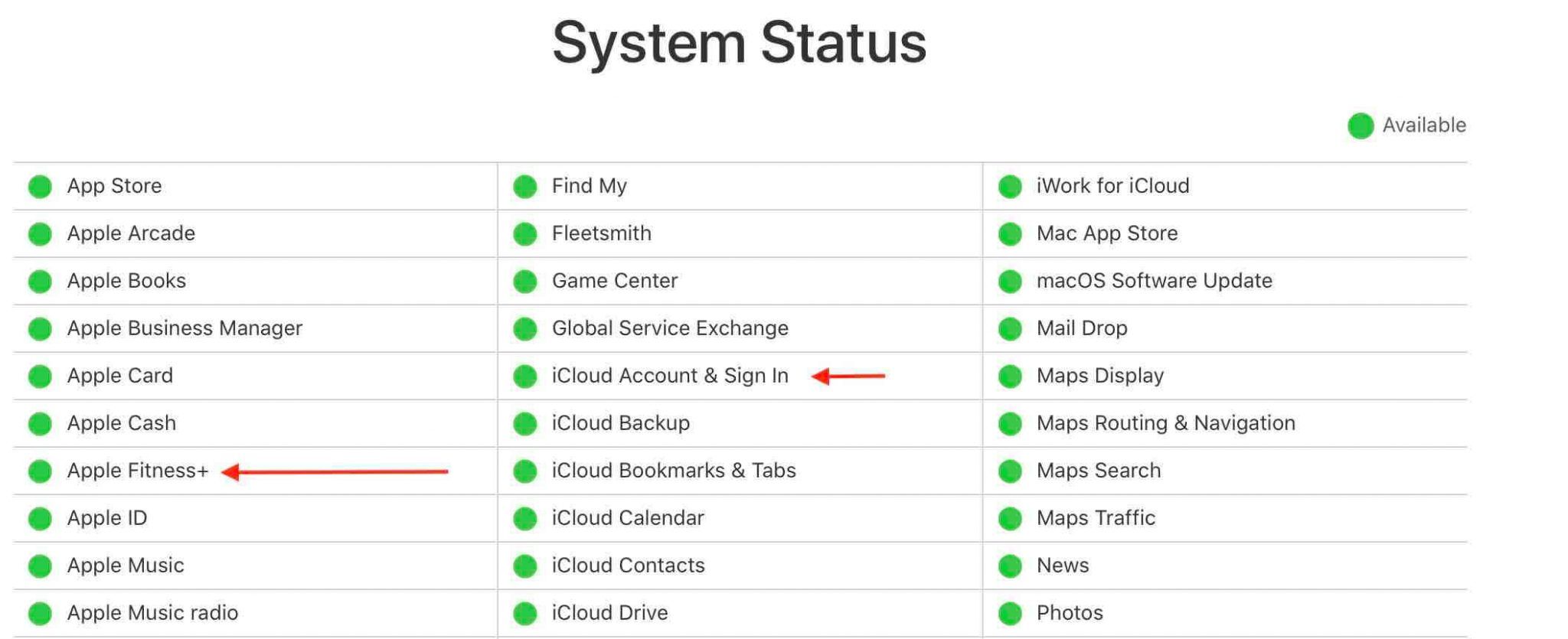The width and height of the screenshot is (1568, 639).
Task: Click the status dot beside Apple Music radio
Action: [40, 614]
